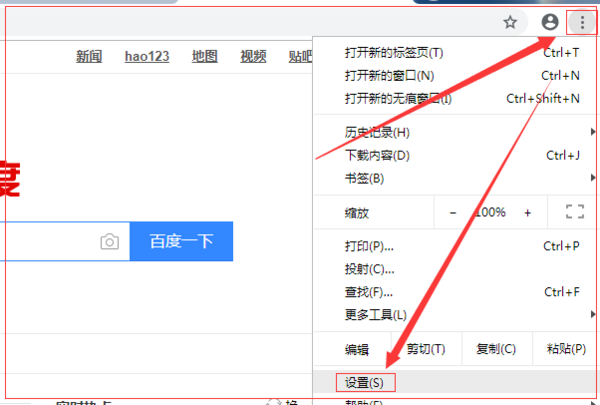Click the camera image search icon
This screenshot has height=405, width=600.
[x=109, y=242]
